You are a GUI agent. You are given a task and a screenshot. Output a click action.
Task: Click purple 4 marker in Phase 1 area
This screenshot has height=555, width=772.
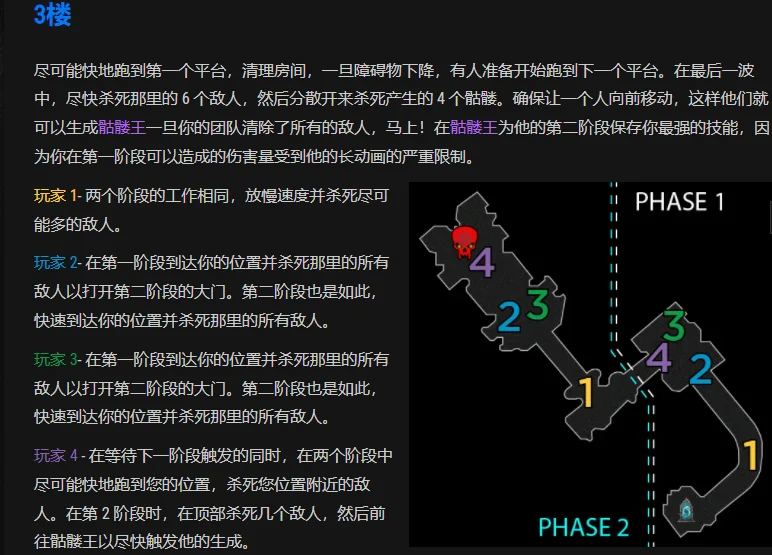coord(658,357)
